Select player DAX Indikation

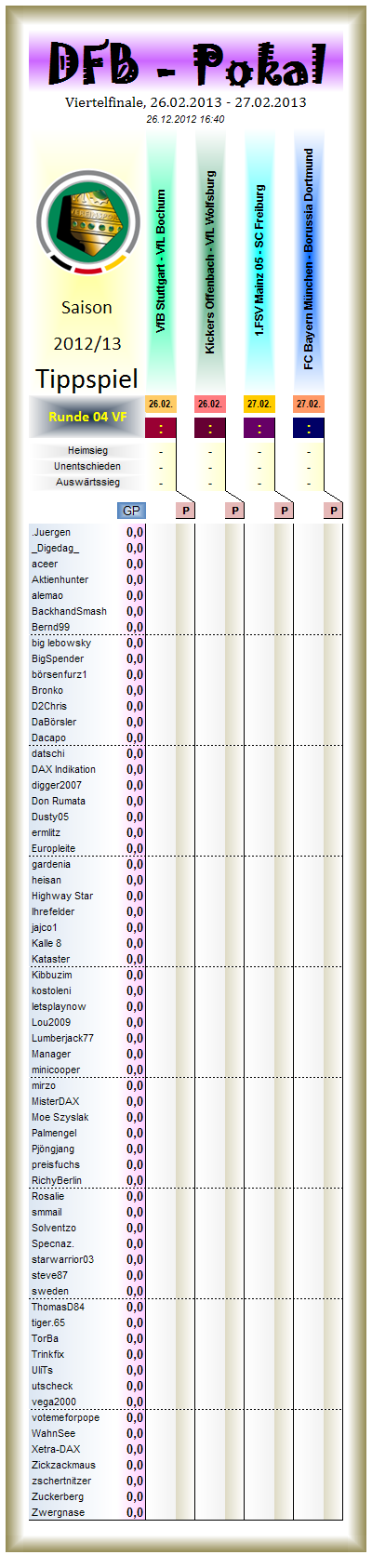[x=63, y=769]
